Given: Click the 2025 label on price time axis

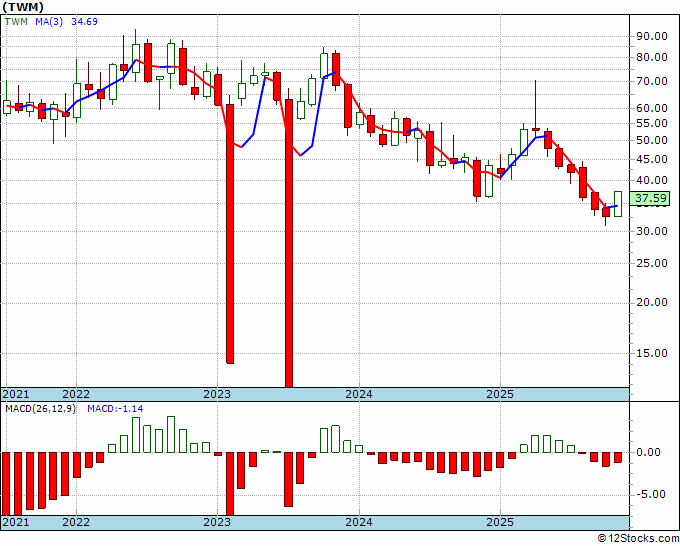Looking at the screenshot, I should point(500,394).
